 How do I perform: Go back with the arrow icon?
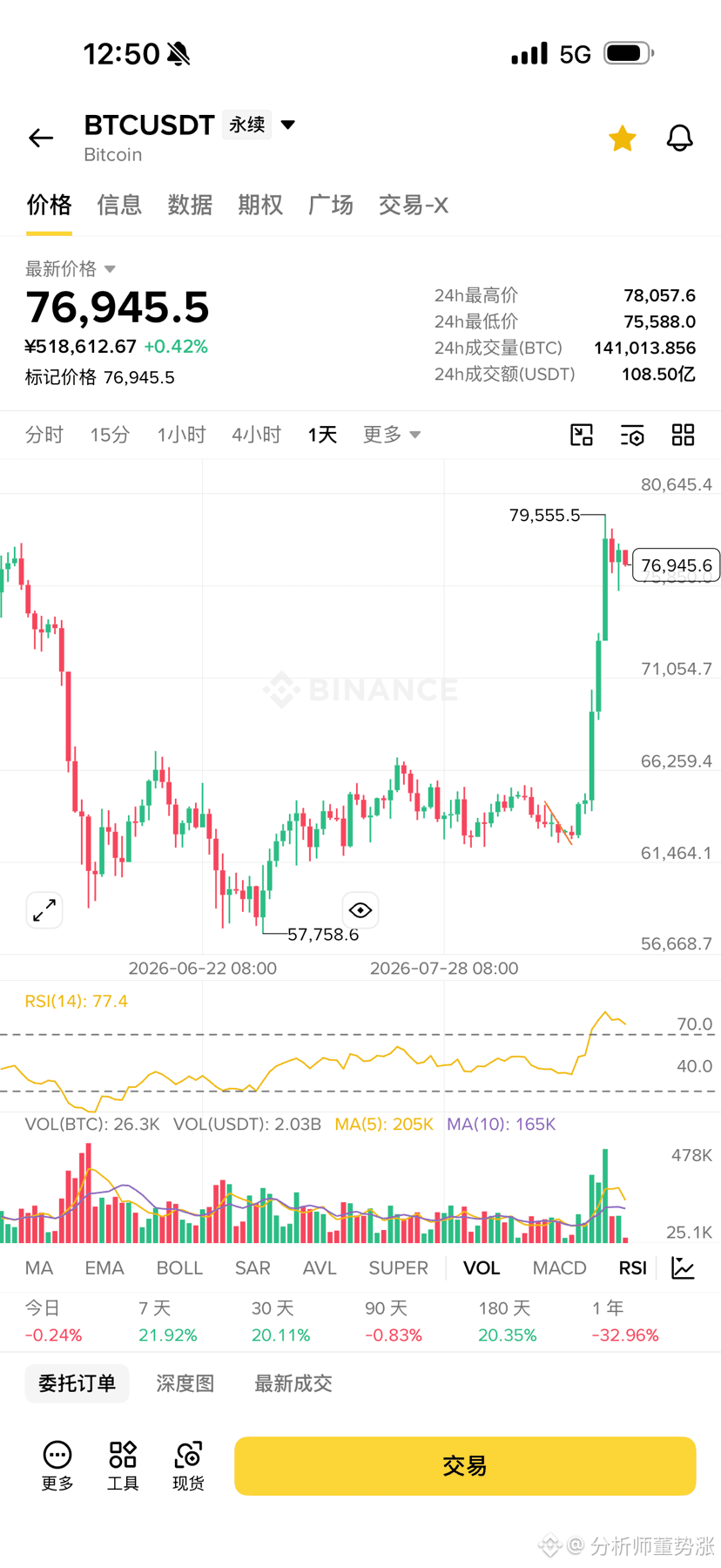tap(41, 138)
